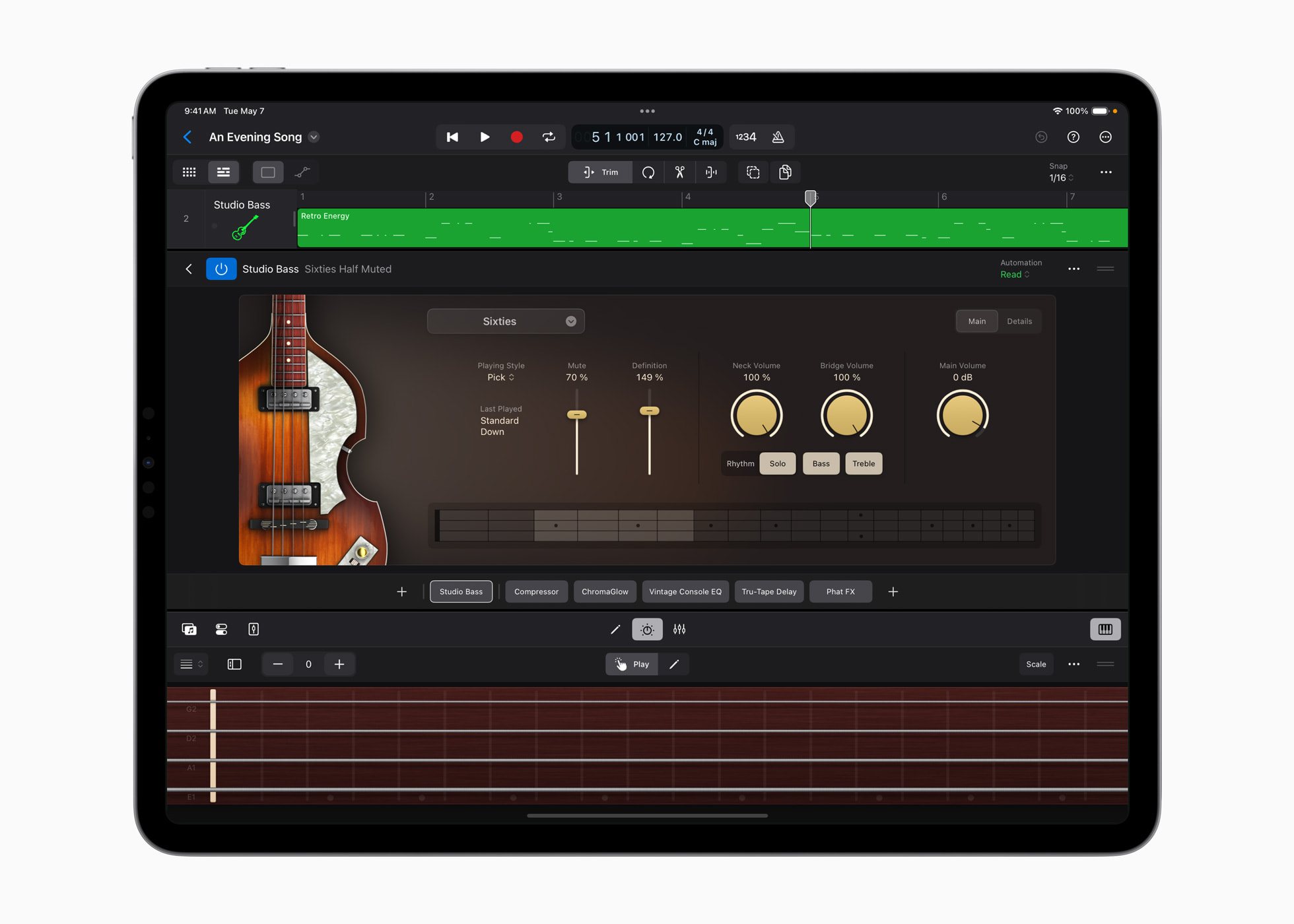Viewport: 1294px width, 924px height.
Task: Open the Playing Style Pick selector
Action: coord(501,377)
